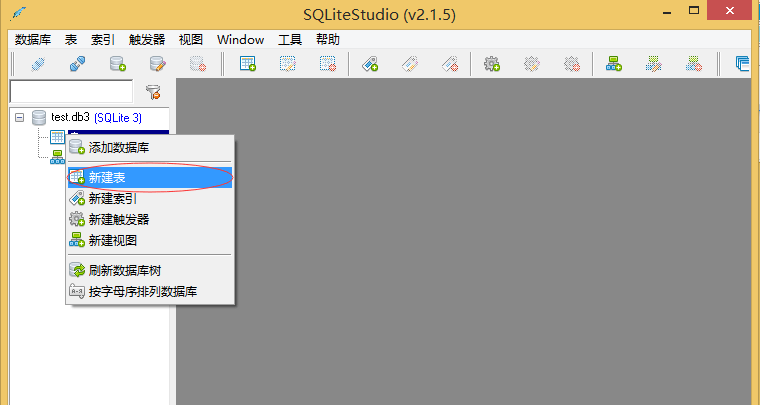This screenshot has width=760, height=405.
Task: Open the 工具 menu
Action: click(x=290, y=40)
